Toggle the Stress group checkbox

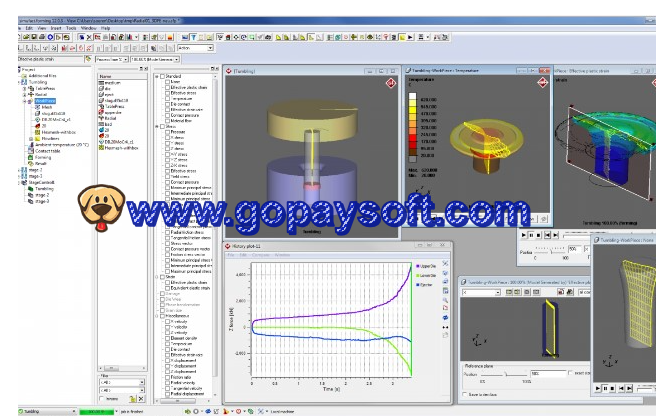click(x=162, y=126)
